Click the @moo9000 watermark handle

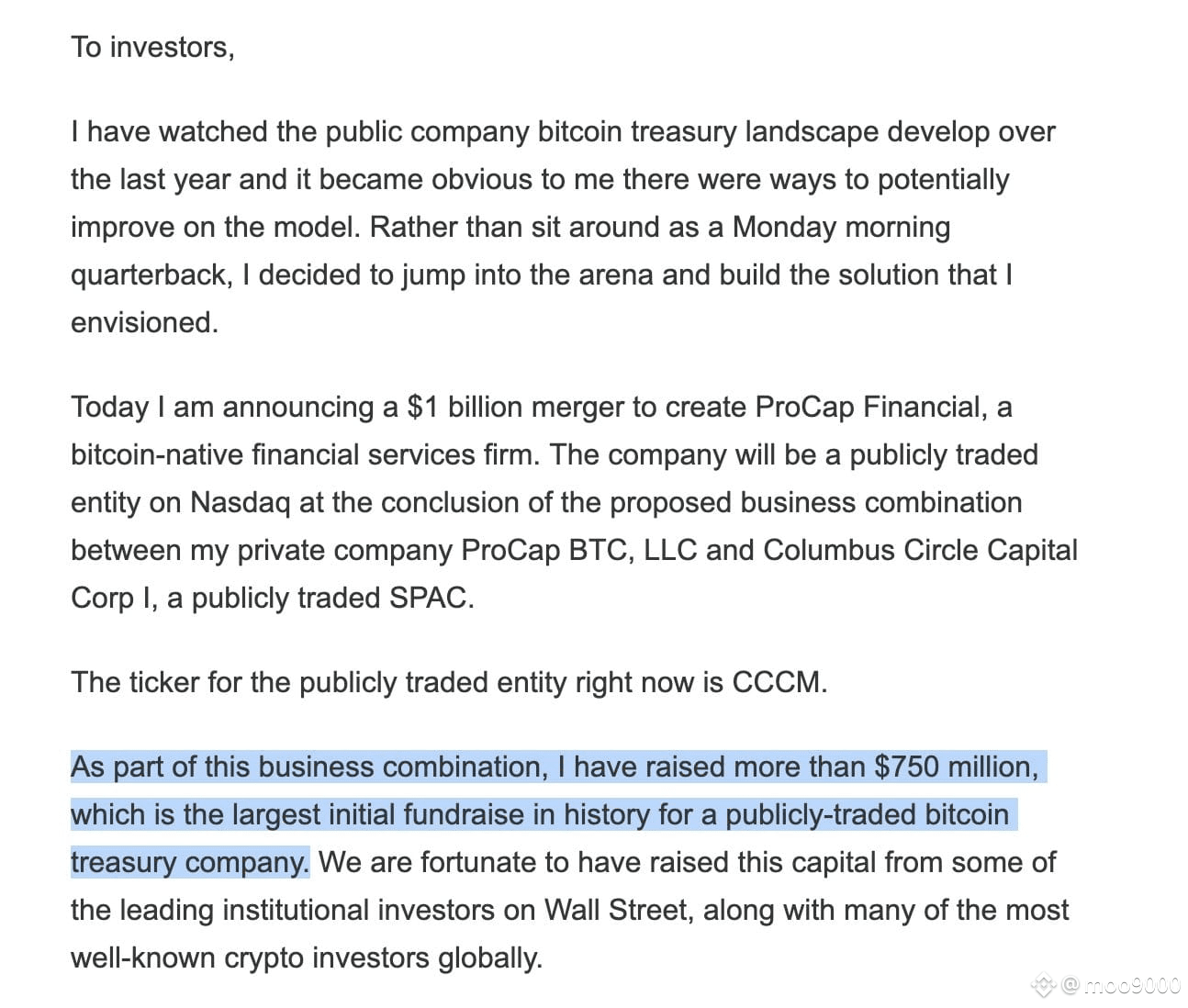pyautogui.click(x=1120, y=986)
